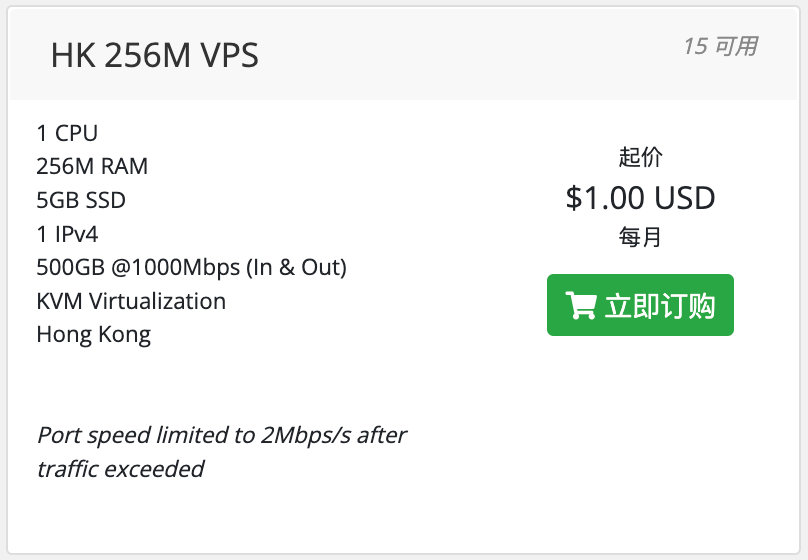The width and height of the screenshot is (808, 560).
Task: Click the traffic exceeded italic text
Action: (x=120, y=468)
